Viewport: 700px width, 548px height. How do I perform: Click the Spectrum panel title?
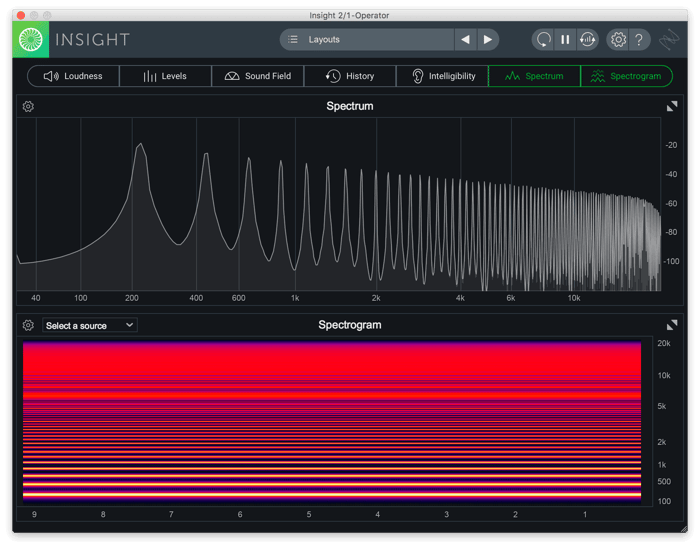click(x=350, y=106)
